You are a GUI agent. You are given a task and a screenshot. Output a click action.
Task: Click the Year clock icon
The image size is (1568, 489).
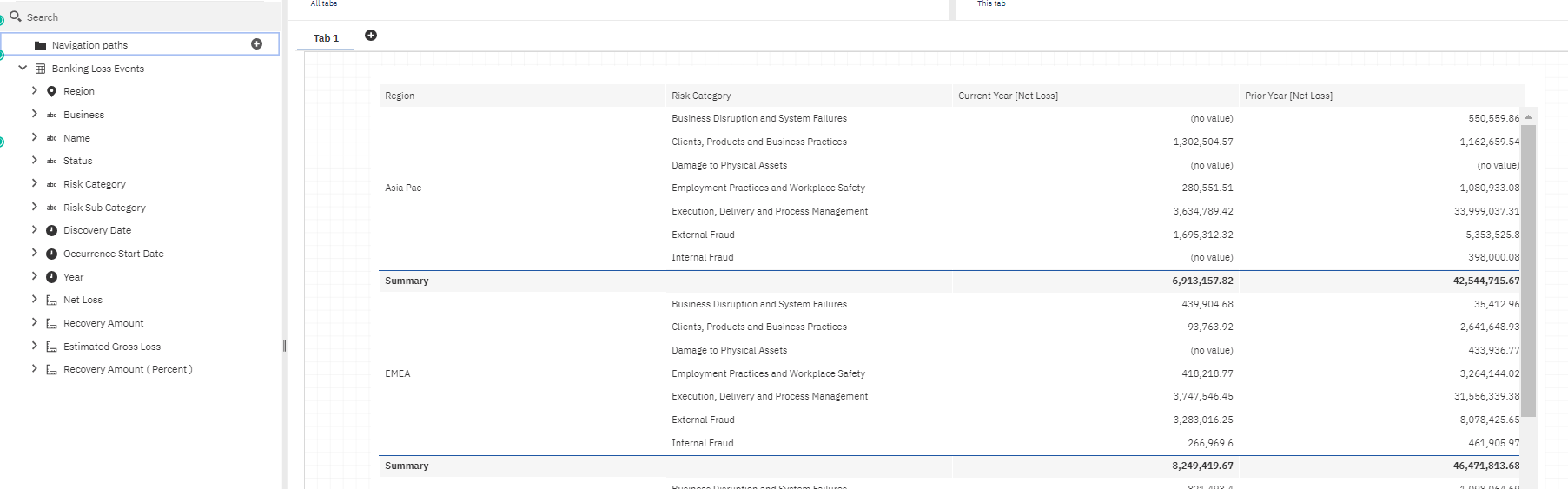(51, 277)
